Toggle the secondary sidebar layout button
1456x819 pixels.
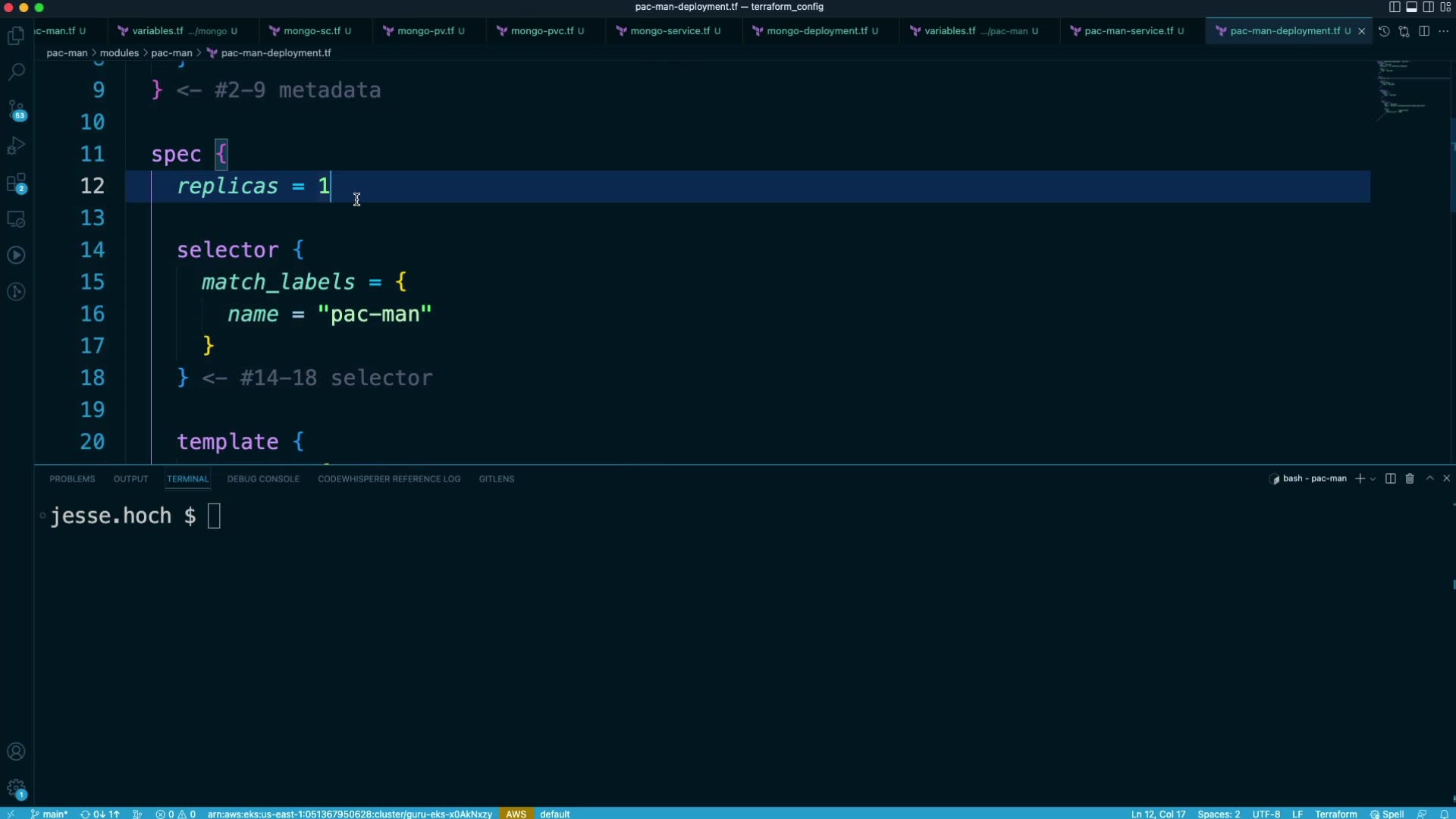point(1428,7)
